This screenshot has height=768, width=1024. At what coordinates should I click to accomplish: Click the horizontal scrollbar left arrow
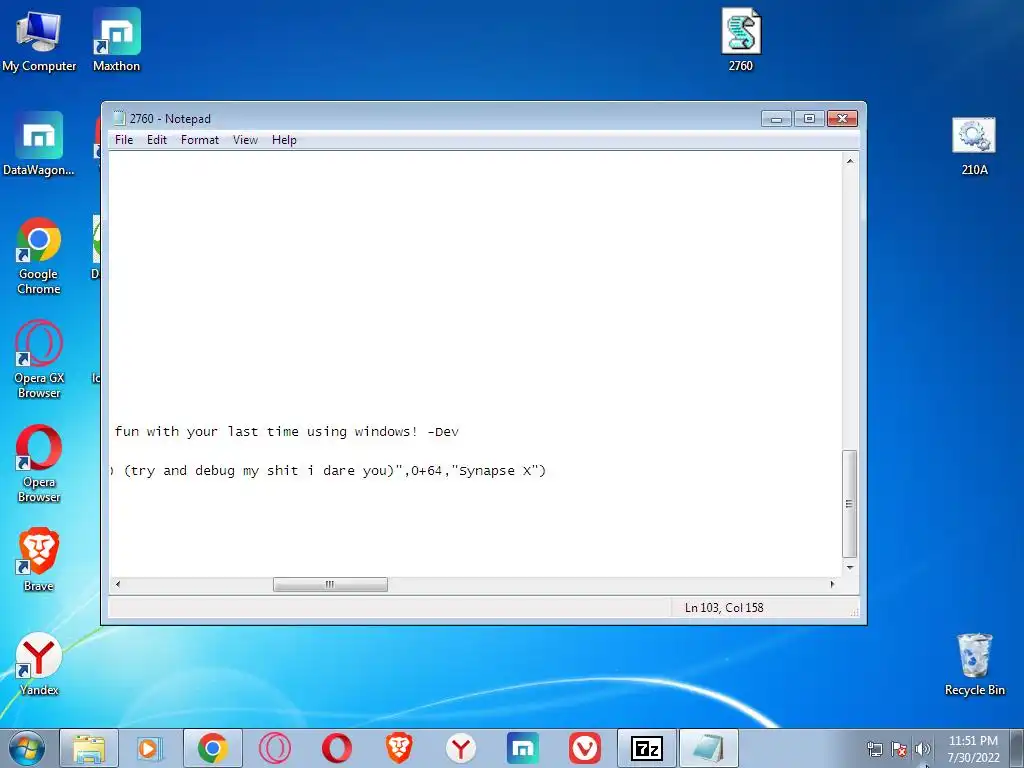pyautogui.click(x=118, y=584)
